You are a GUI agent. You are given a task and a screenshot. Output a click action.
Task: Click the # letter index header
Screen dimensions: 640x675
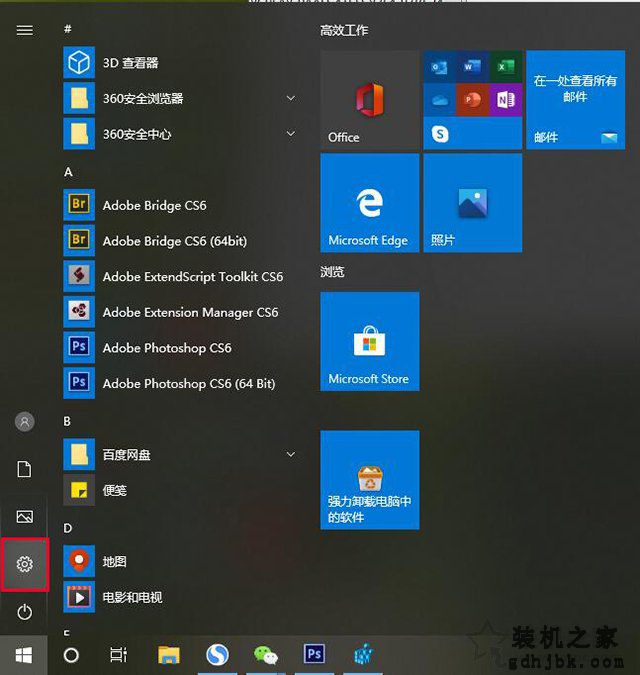(x=68, y=29)
